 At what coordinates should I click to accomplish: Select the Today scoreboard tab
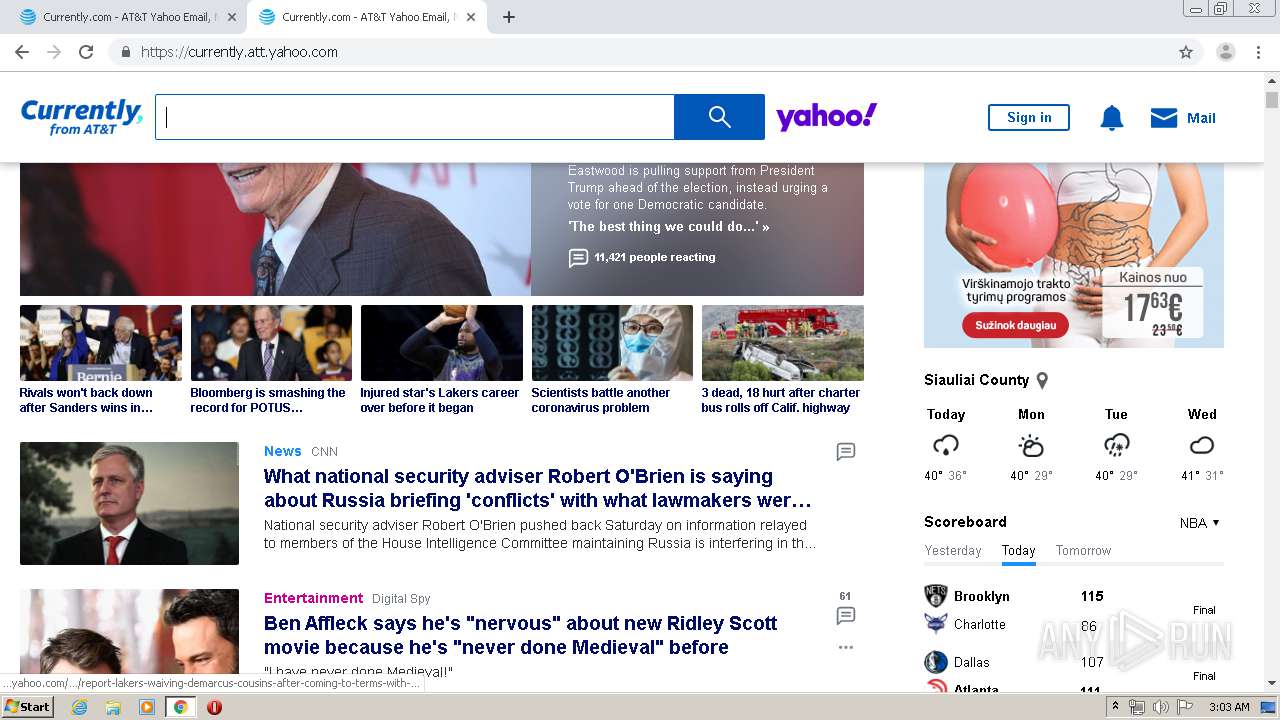1018,551
